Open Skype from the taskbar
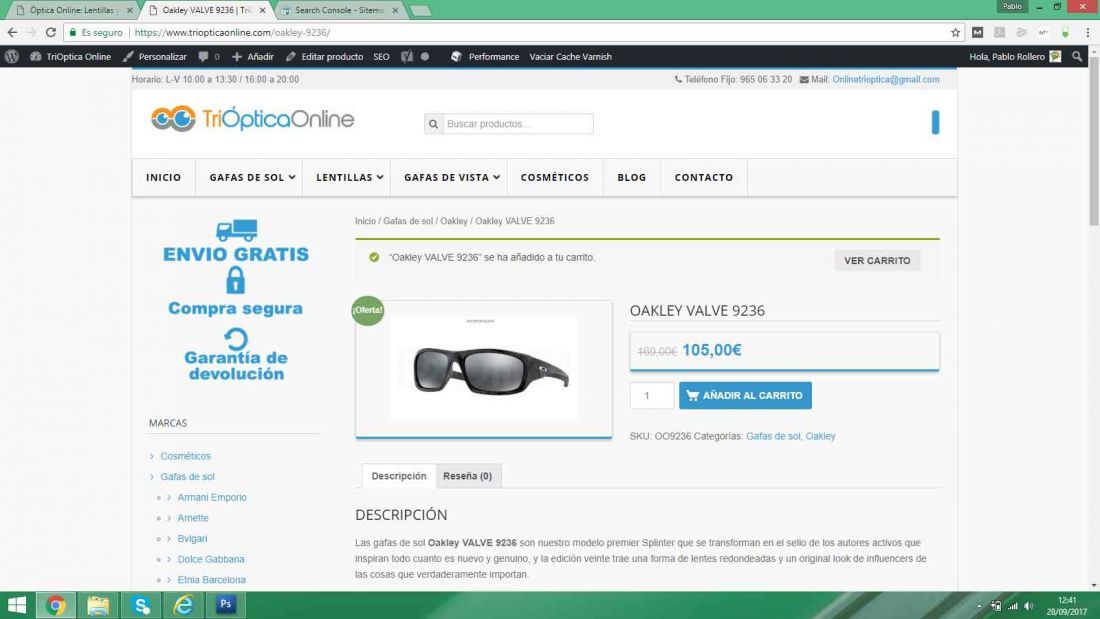Viewport: 1100px width, 619px height. click(x=141, y=605)
